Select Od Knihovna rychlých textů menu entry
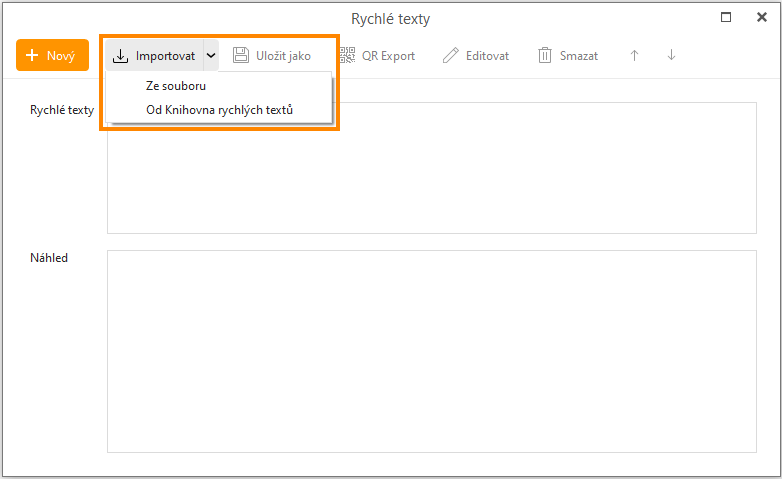The image size is (782, 479). (x=219, y=110)
